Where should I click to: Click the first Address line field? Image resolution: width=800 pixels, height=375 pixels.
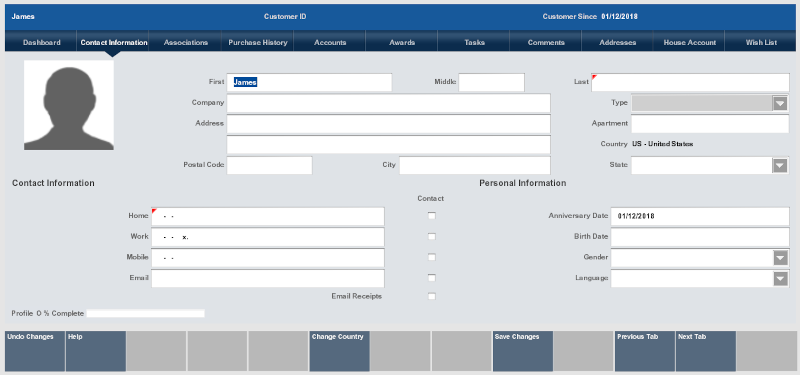point(389,123)
